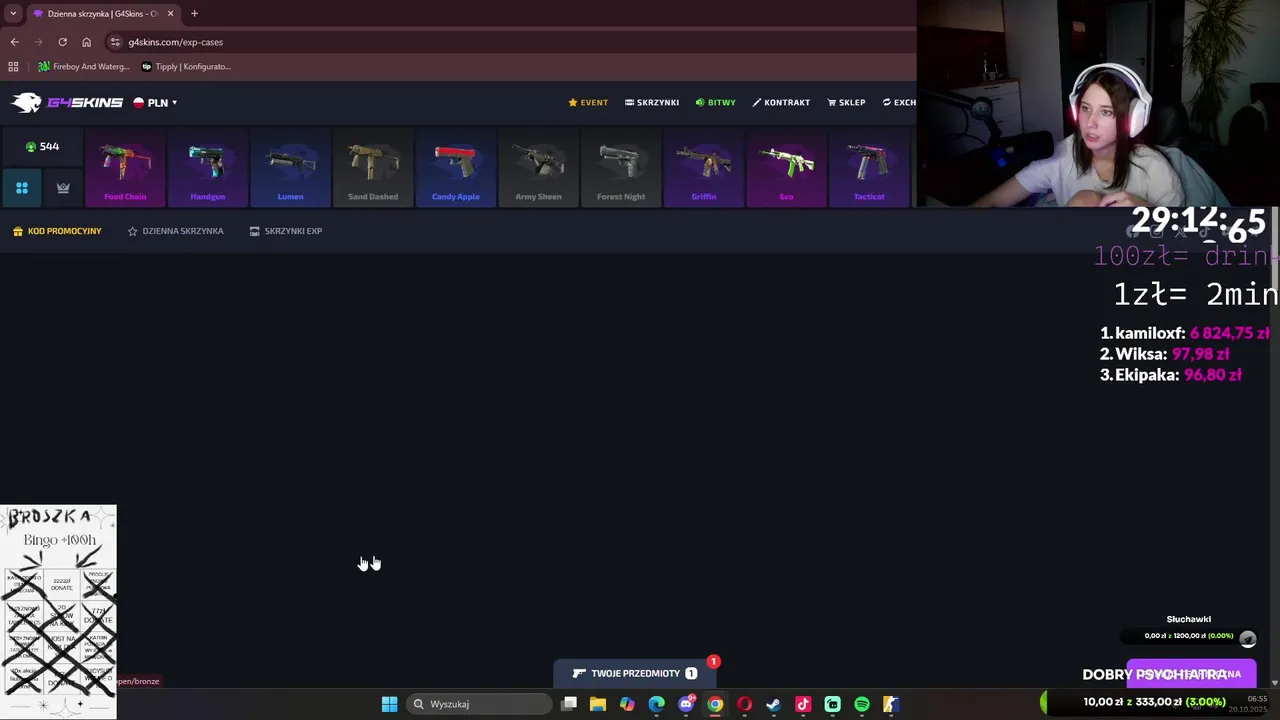Viewport: 1280px width, 720px height.
Task: Expand the PLN currency dropdown
Action: pos(155,102)
